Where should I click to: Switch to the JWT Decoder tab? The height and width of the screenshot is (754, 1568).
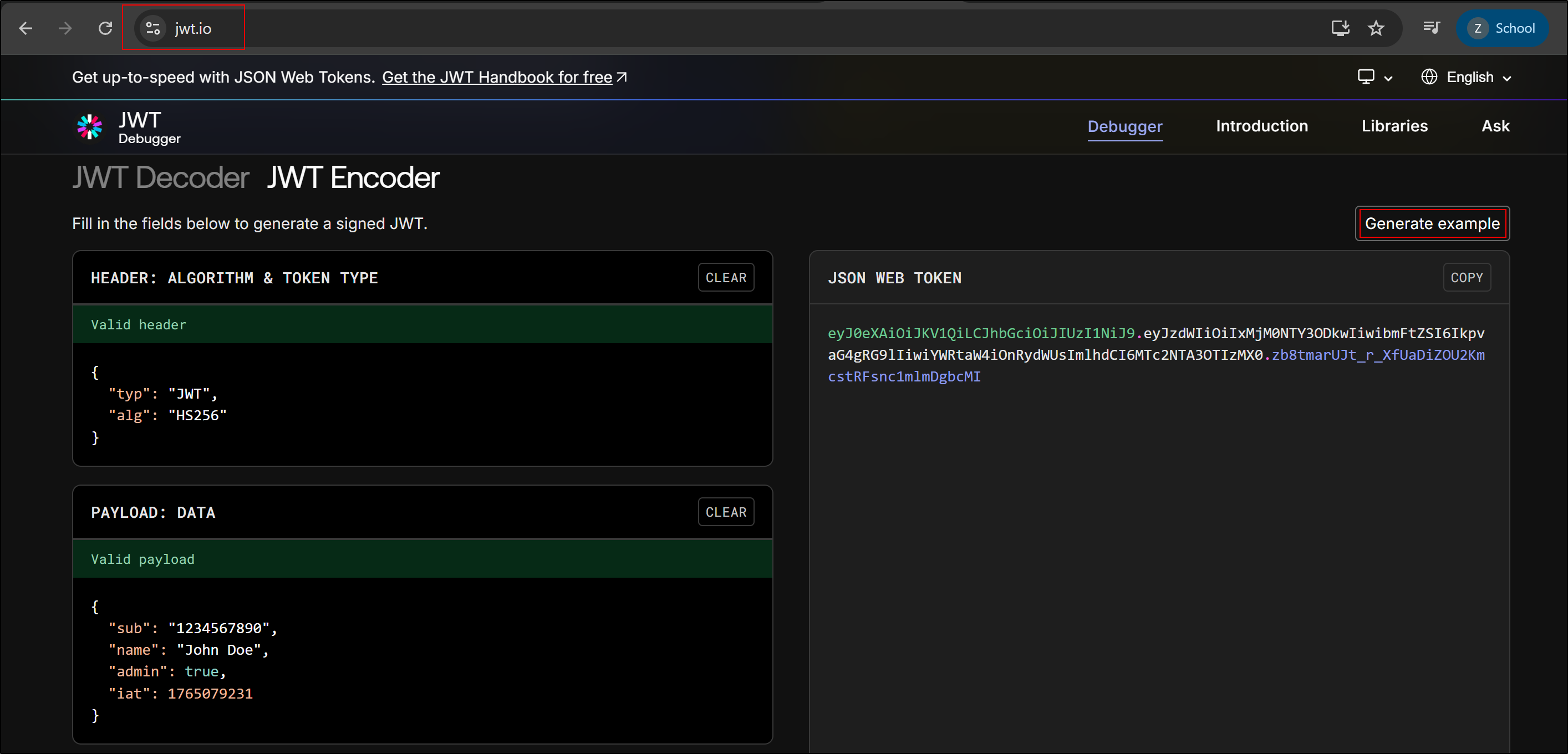click(160, 177)
